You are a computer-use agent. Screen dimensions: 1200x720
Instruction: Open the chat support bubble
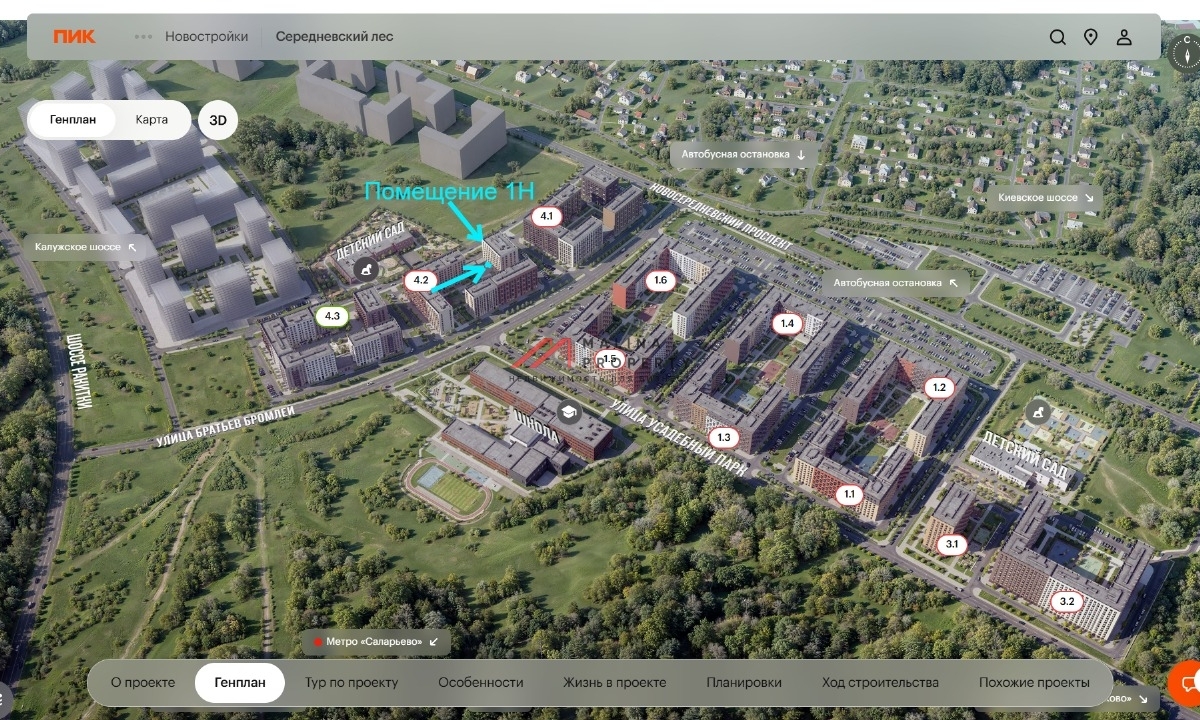pyautogui.click(x=1188, y=684)
